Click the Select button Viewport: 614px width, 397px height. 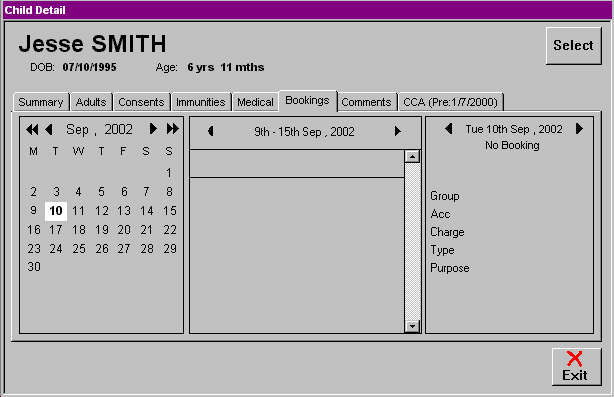[573, 45]
